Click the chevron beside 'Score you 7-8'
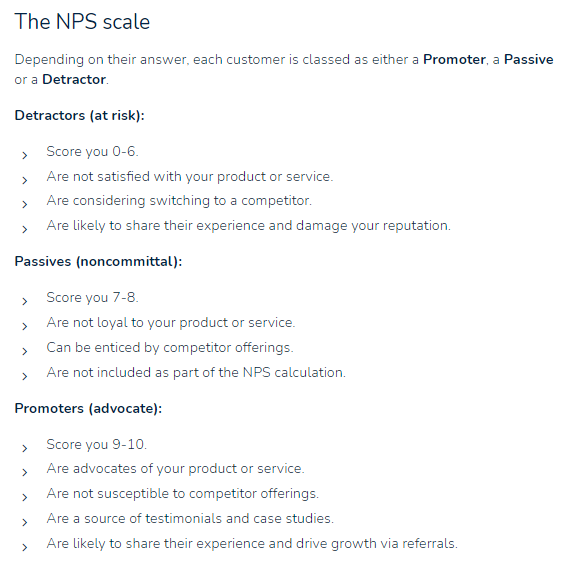Image resolution: width=575 pixels, height=563 pixels. click(x=25, y=301)
